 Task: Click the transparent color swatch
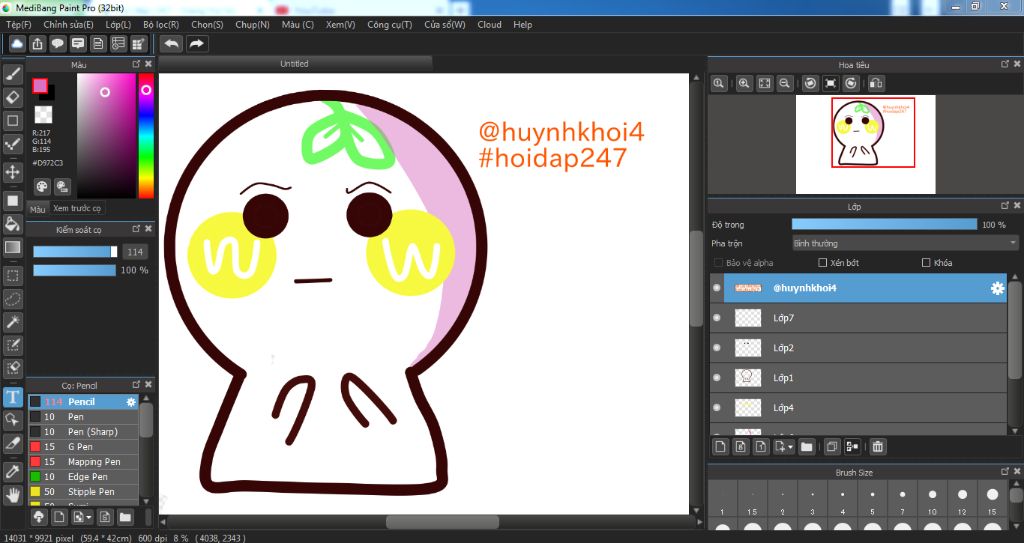[x=43, y=114]
